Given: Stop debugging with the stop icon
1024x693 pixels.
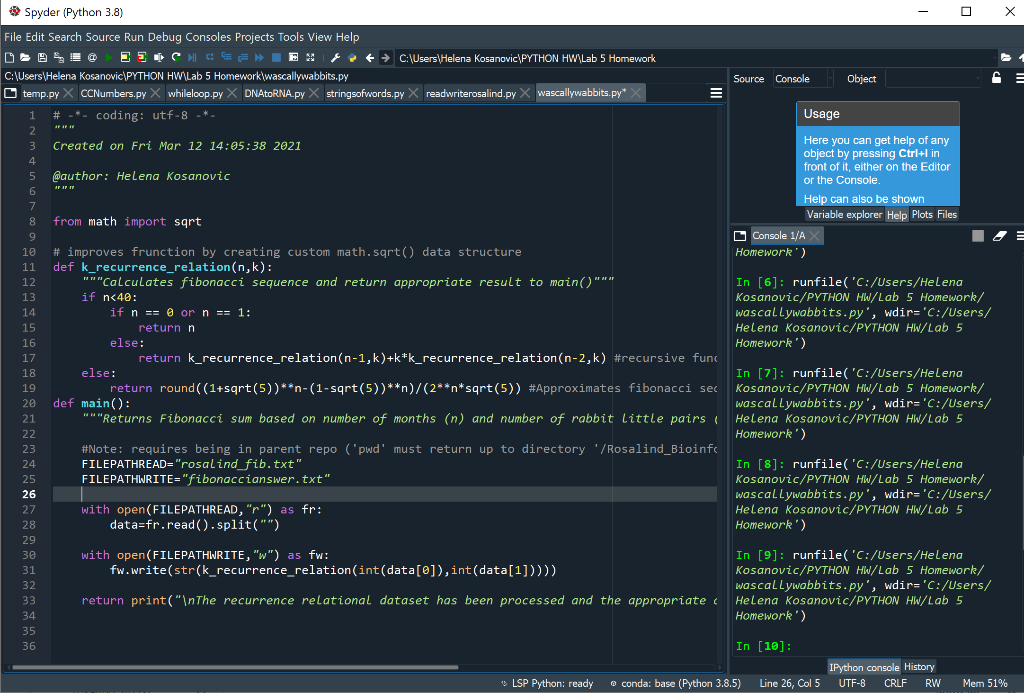Looking at the screenshot, I should pyautogui.click(x=275, y=57).
